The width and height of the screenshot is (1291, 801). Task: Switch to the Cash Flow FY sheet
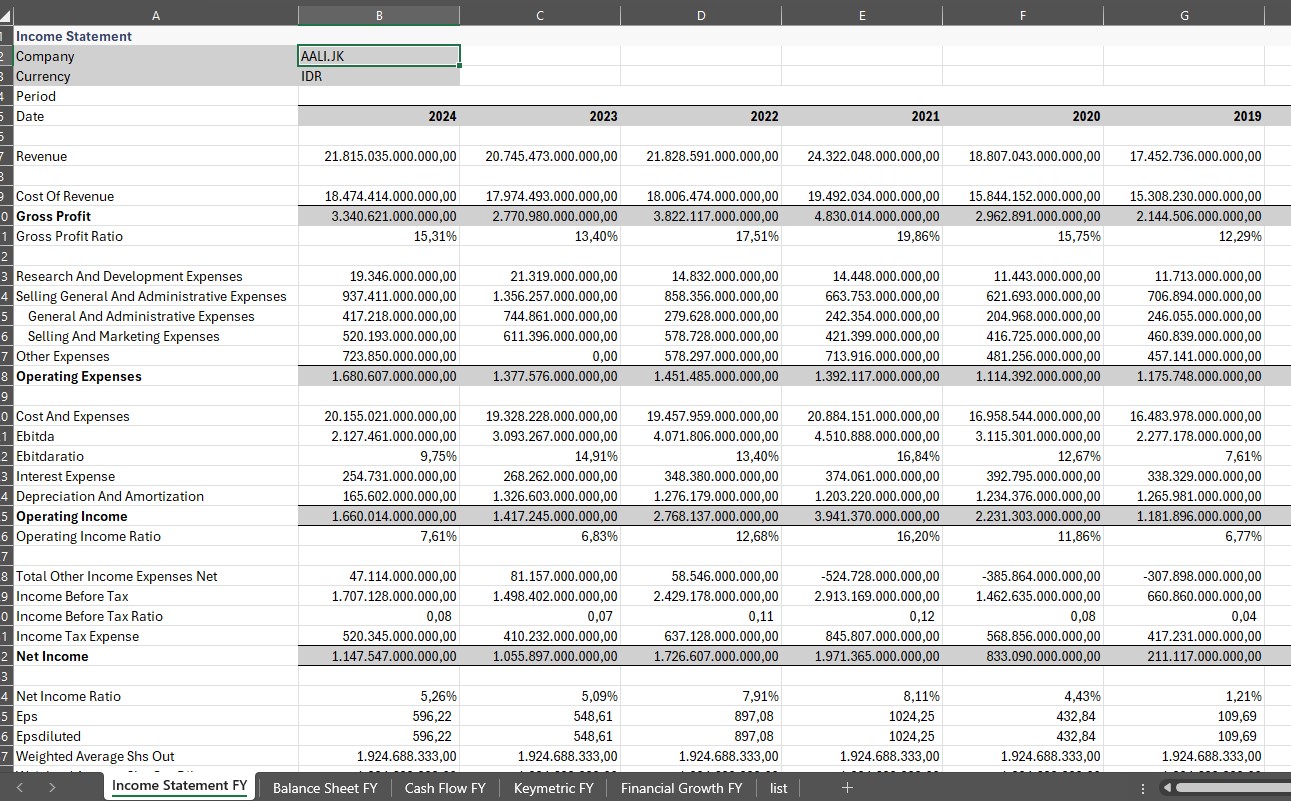pyautogui.click(x=445, y=788)
